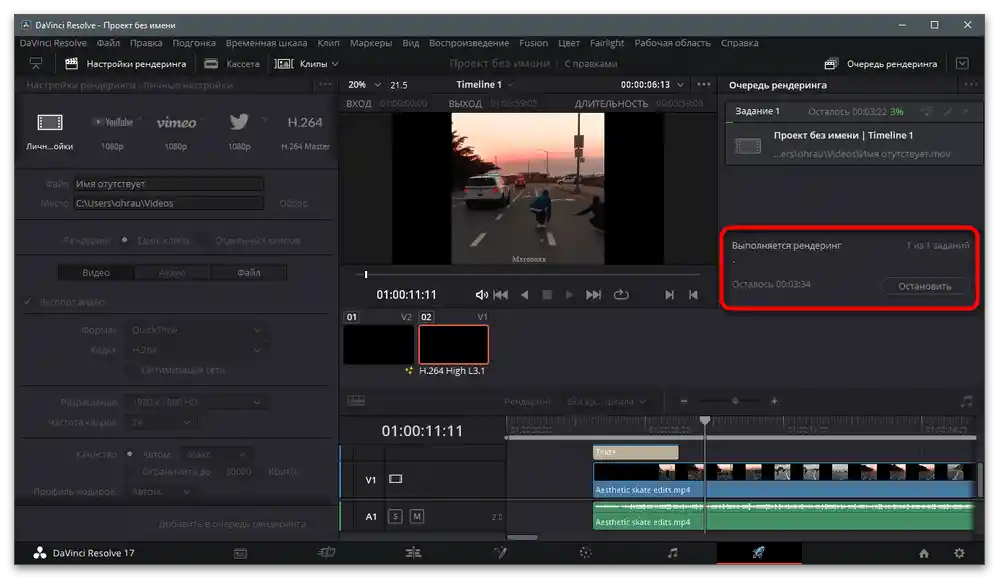Open the Правка menu
The width and height of the screenshot is (999, 579).
(146, 43)
